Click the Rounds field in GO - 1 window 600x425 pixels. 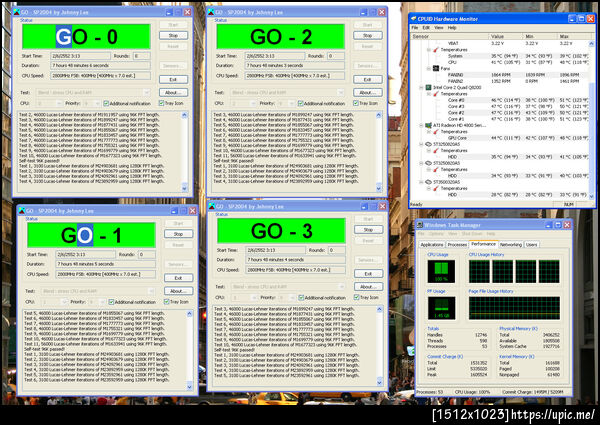click(x=147, y=254)
